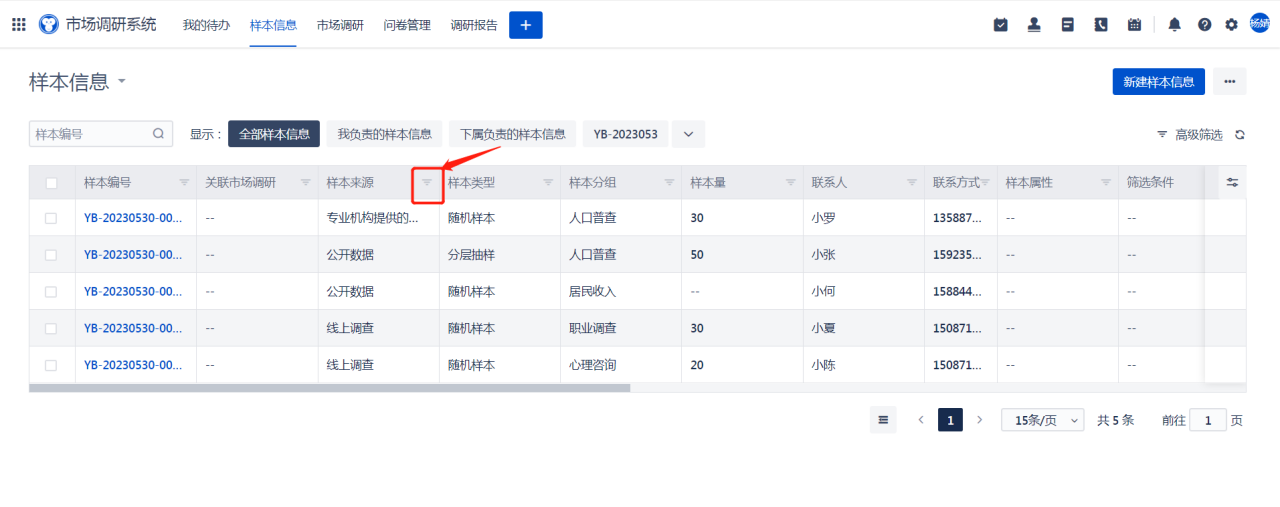Open the settings gear icon
The image size is (1280, 507).
click(x=1231, y=25)
